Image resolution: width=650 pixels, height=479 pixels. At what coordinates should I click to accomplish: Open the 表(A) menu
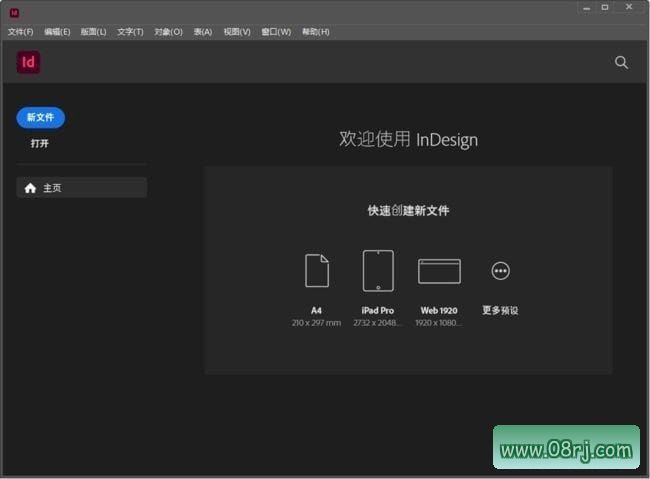[x=203, y=32]
